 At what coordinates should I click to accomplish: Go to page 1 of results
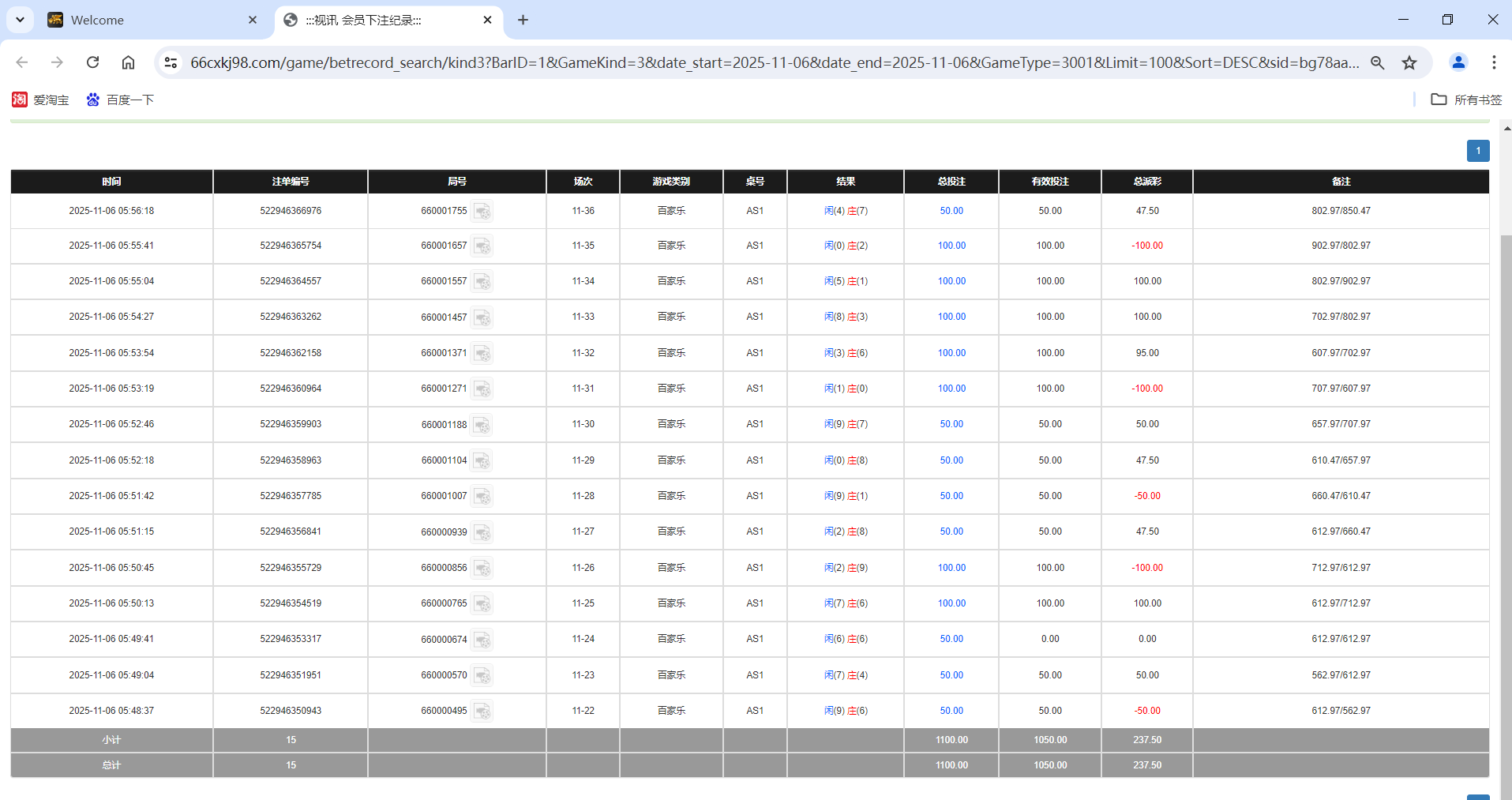point(1478,151)
